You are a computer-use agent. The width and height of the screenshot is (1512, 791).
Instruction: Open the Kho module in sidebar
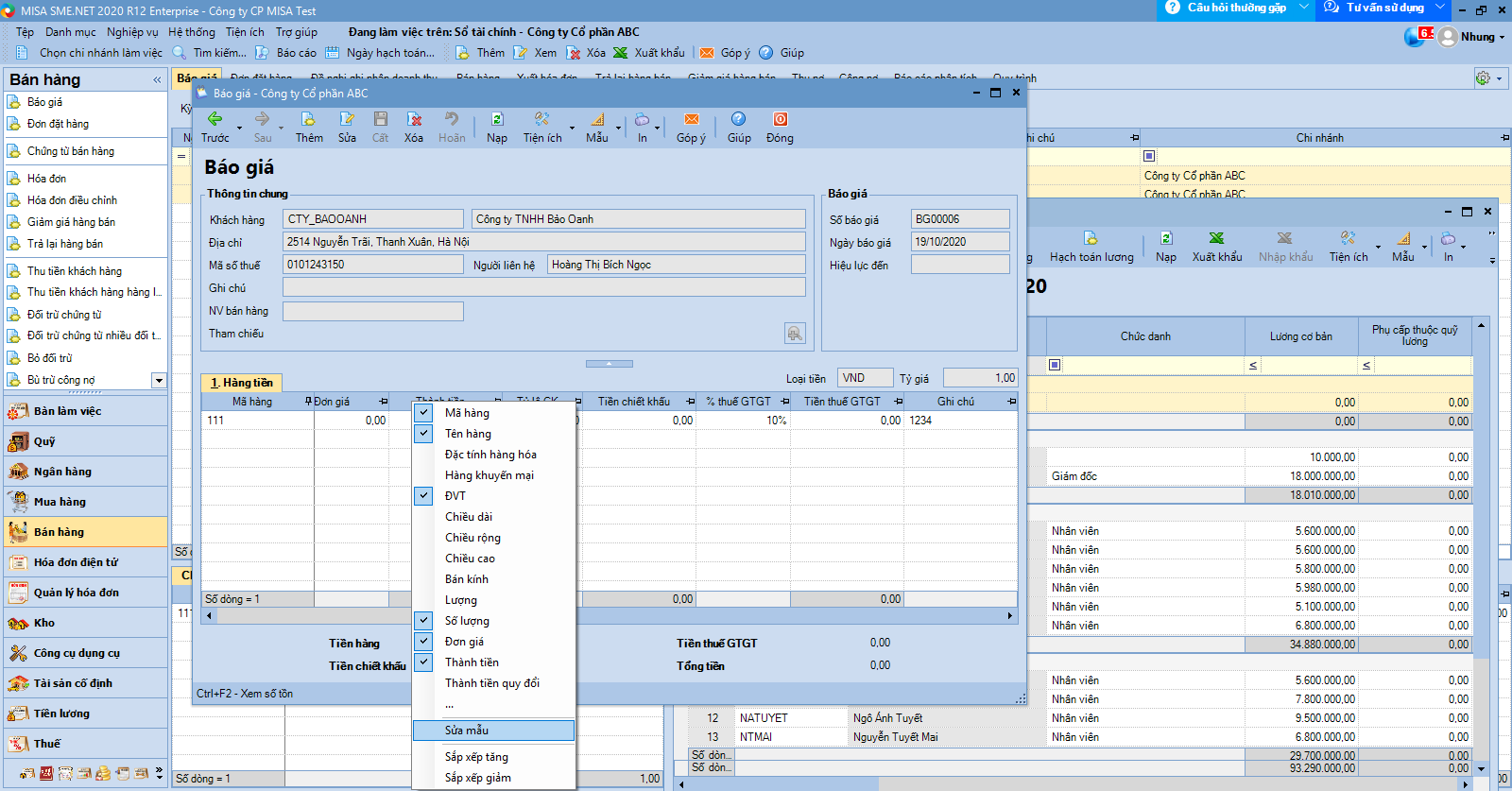86,623
